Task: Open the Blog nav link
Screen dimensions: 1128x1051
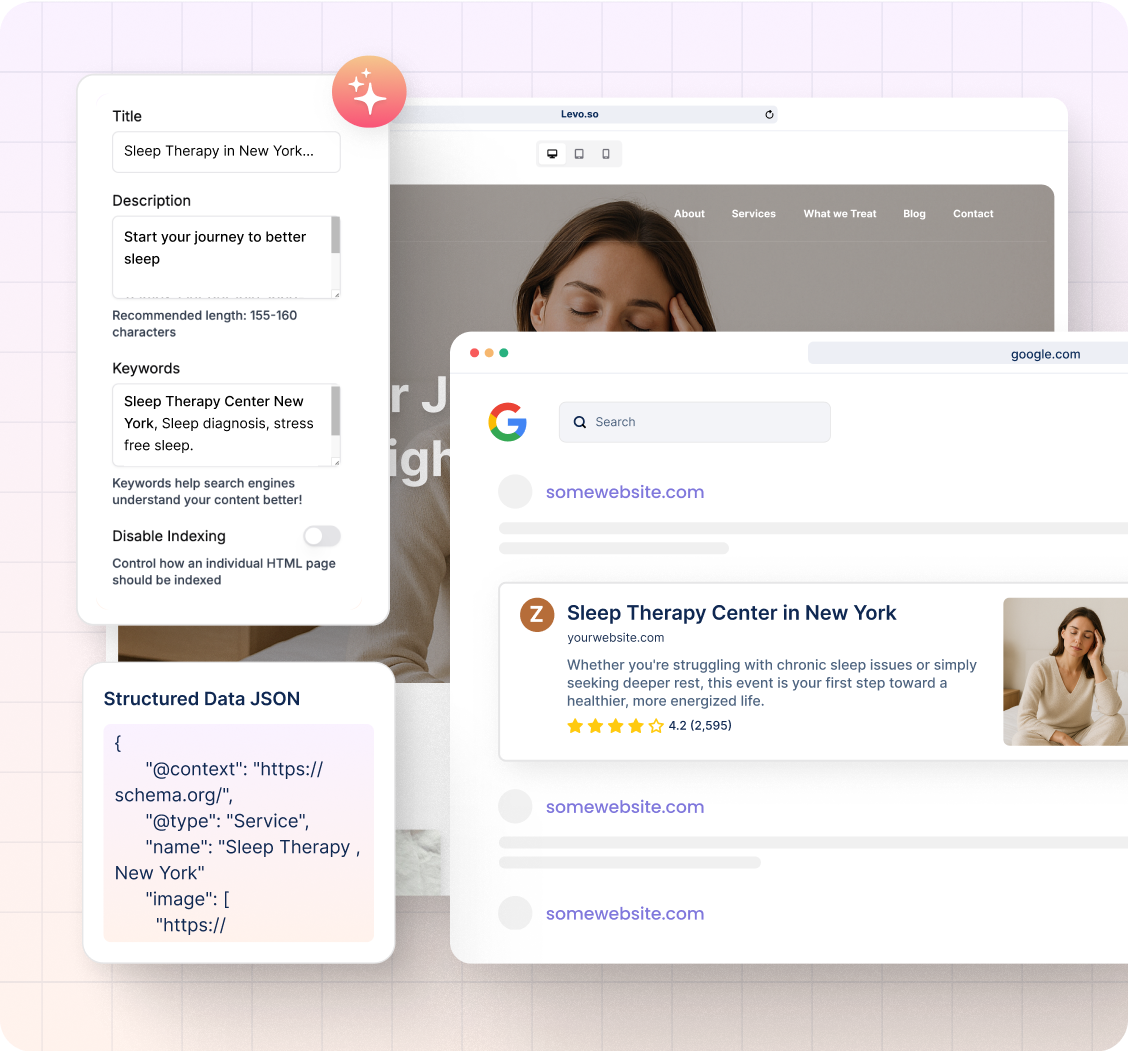Action: coord(914,214)
